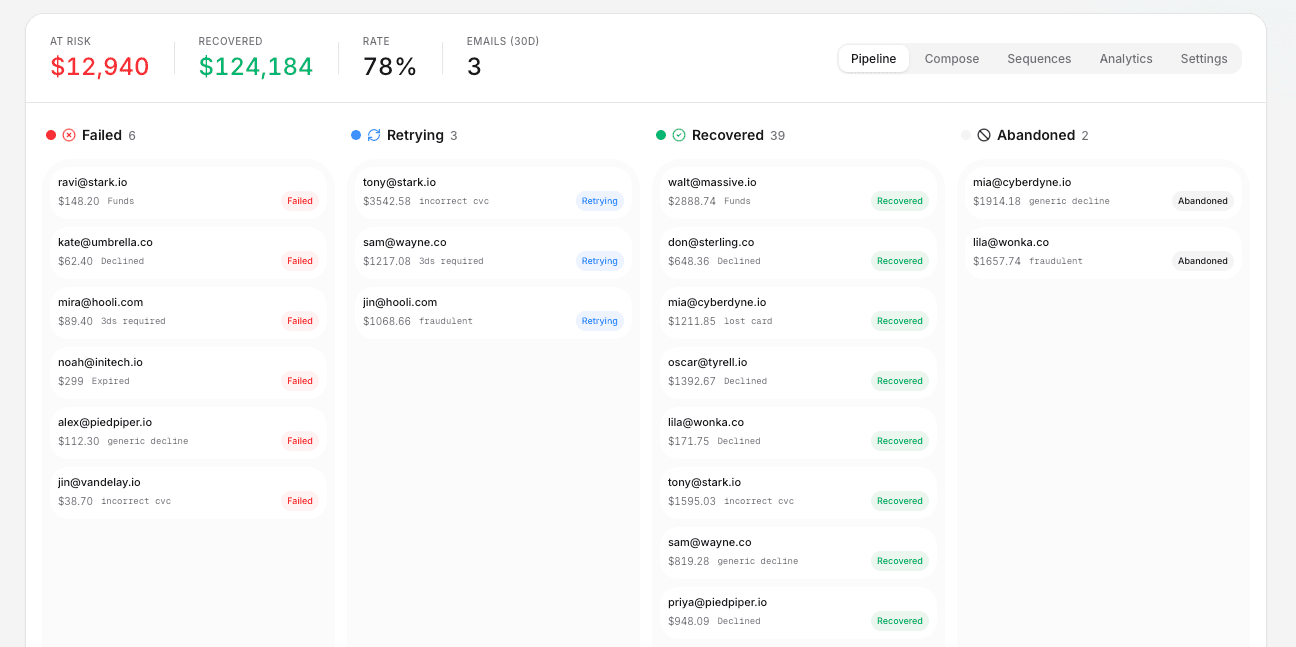Click the $1914.18 amount in Abandoned

pyautogui.click(x=997, y=201)
